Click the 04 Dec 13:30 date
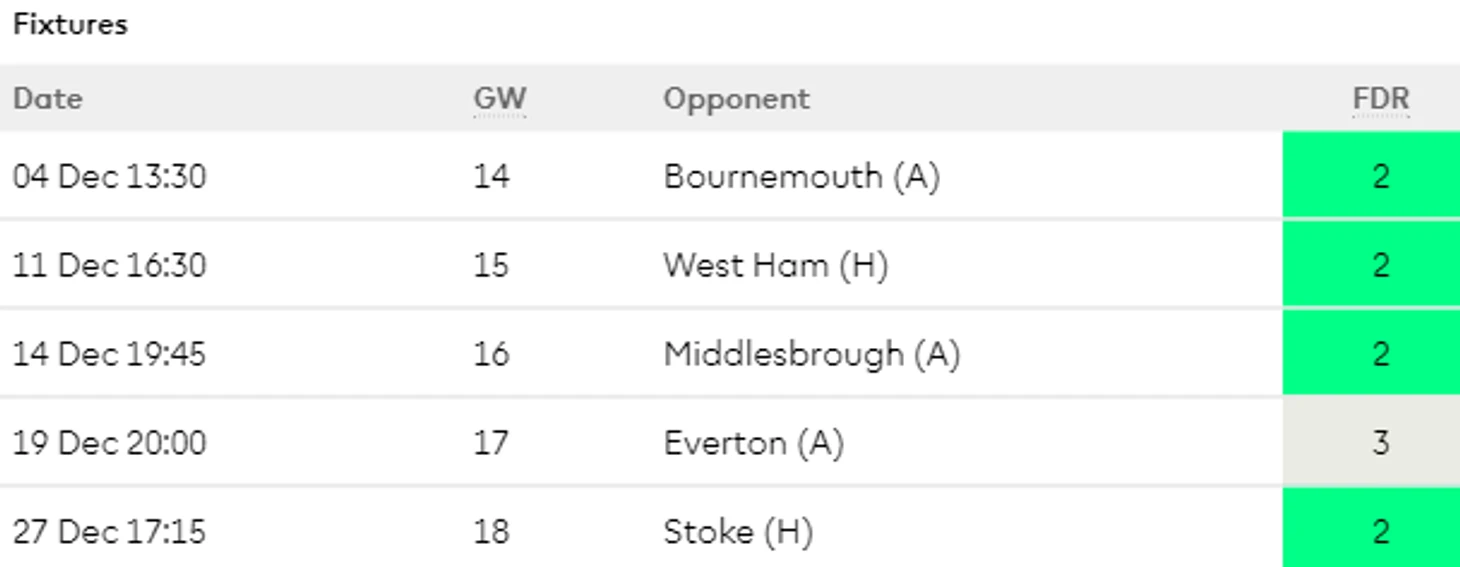 point(109,176)
